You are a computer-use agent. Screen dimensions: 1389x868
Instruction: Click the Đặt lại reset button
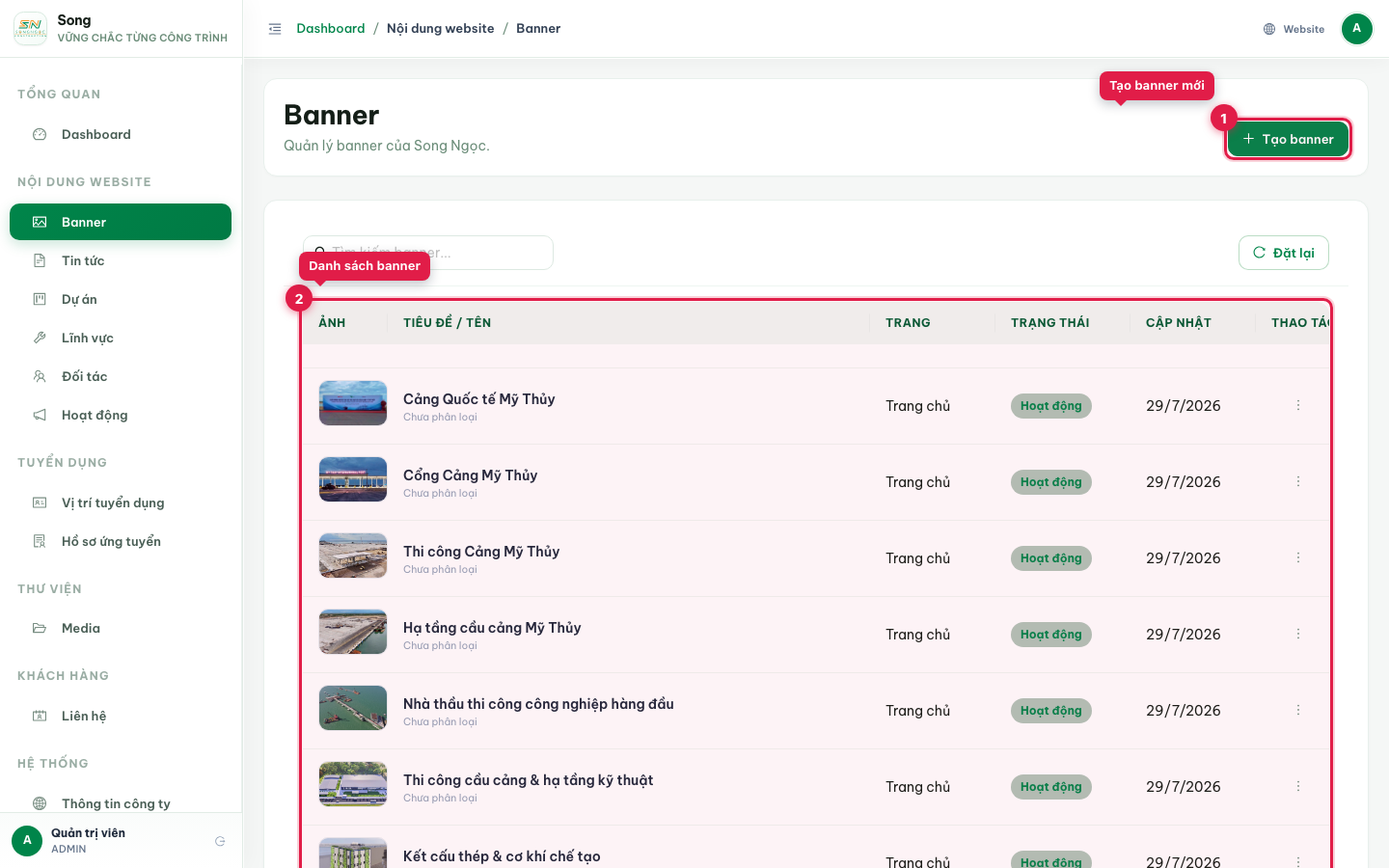click(x=1284, y=253)
